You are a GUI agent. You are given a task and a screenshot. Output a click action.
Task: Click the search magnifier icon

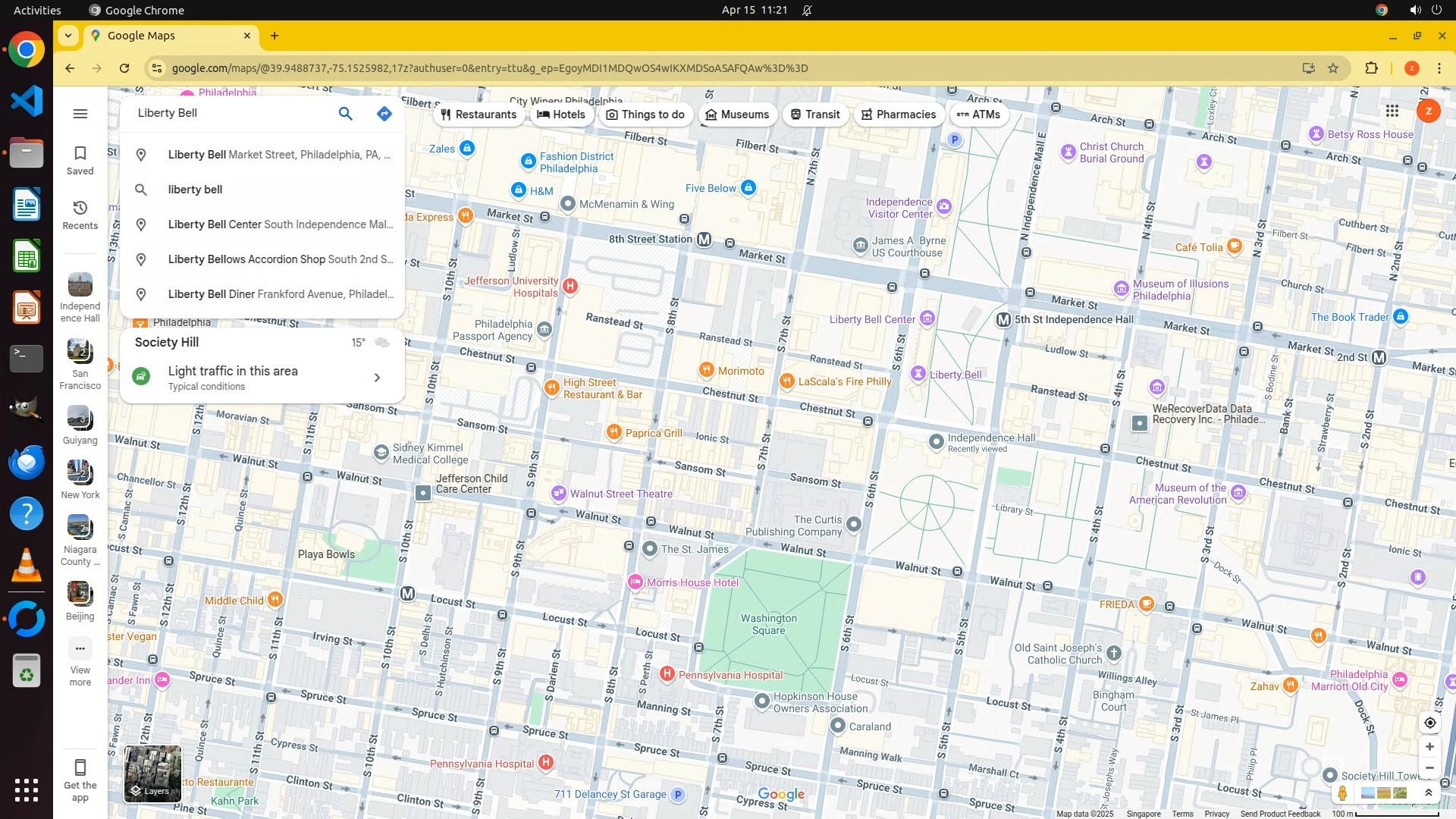pos(345,114)
